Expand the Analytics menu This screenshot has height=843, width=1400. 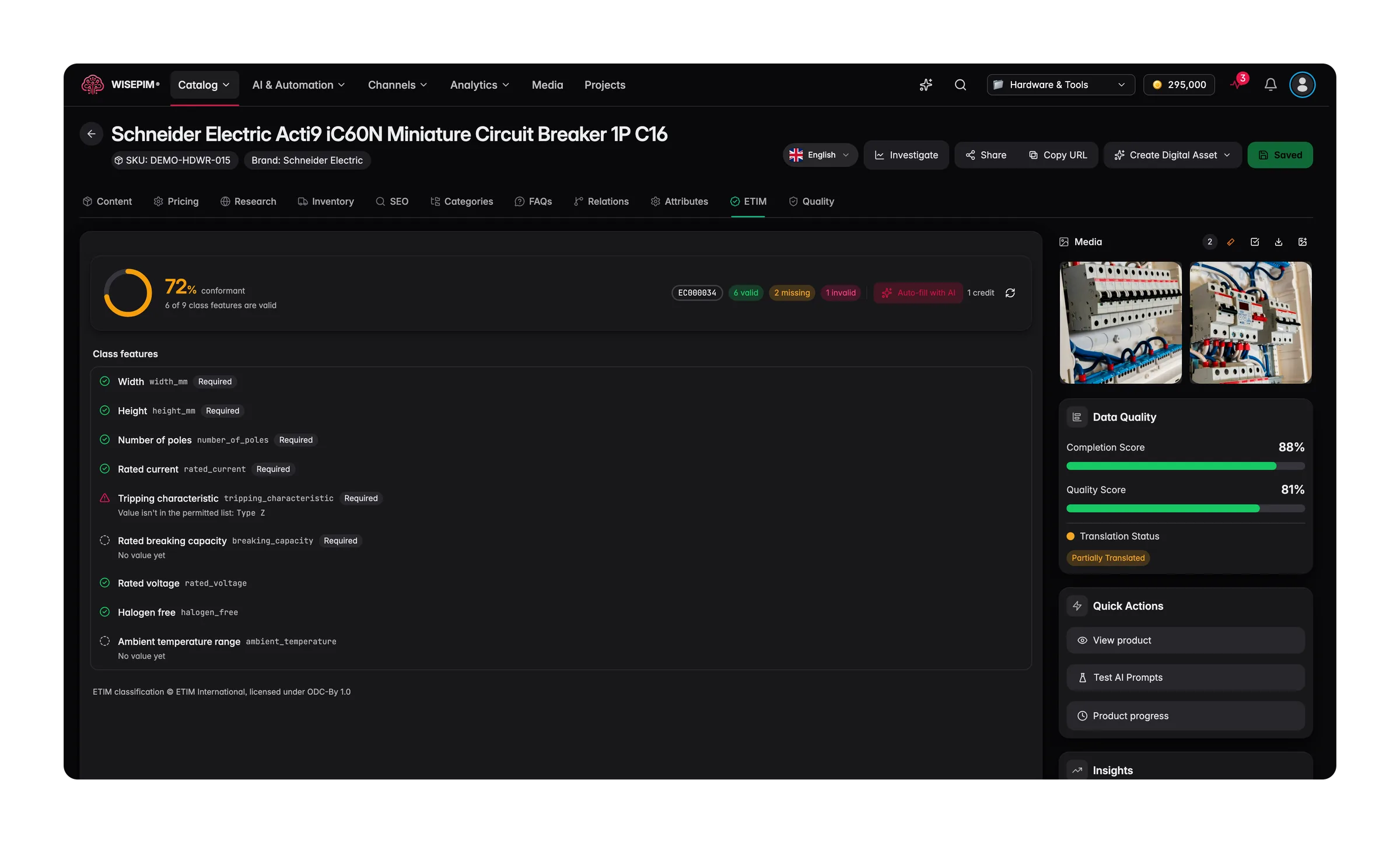[x=480, y=85]
